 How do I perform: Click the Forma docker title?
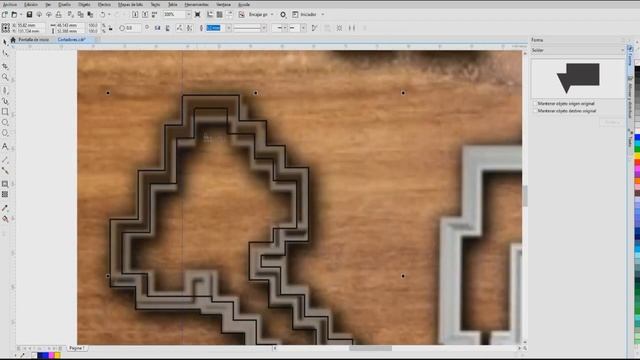point(537,40)
